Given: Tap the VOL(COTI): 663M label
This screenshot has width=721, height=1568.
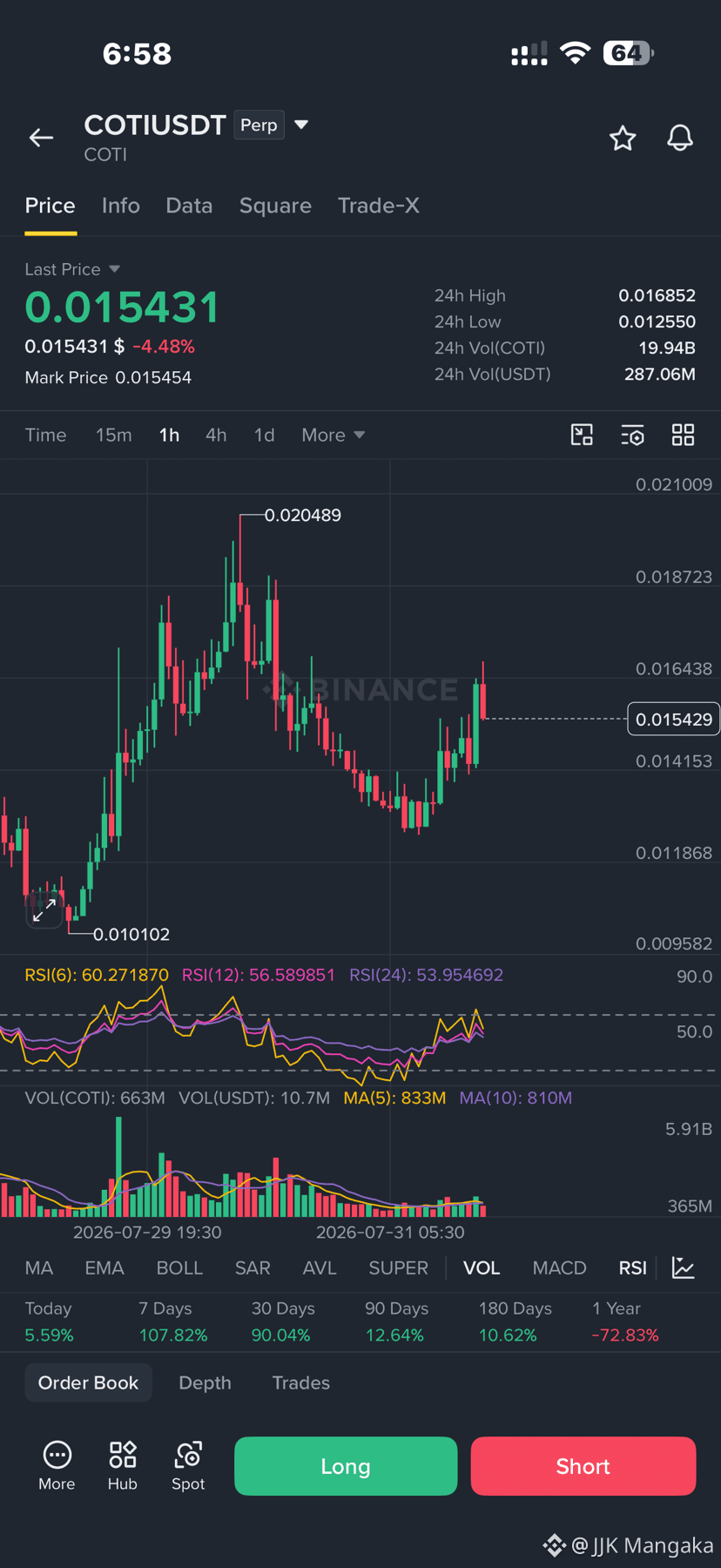Looking at the screenshot, I should (x=95, y=1098).
